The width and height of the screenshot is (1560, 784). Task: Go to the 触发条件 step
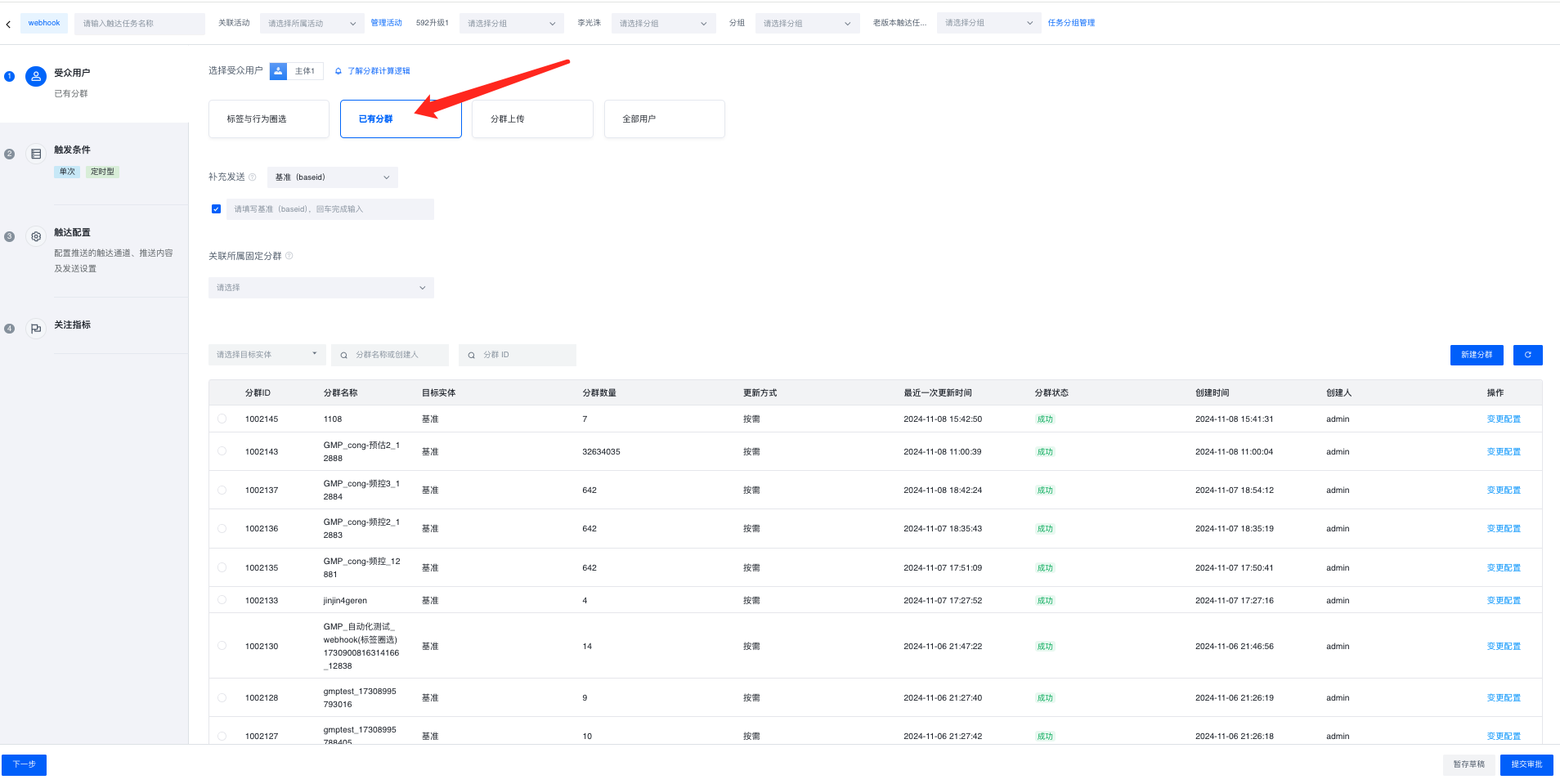click(x=72, y=150)
